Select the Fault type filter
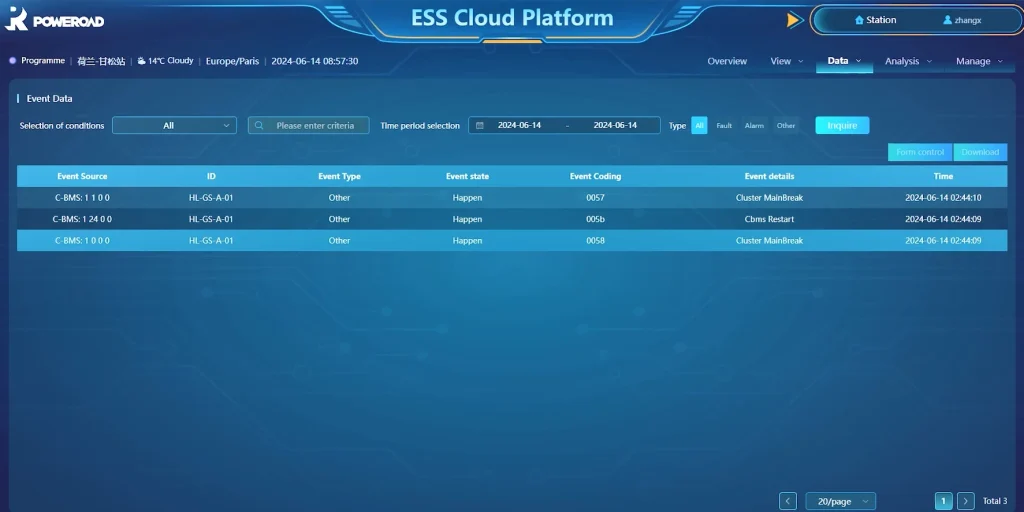Viewport: 1024px width, 512px height. (724, 126)
